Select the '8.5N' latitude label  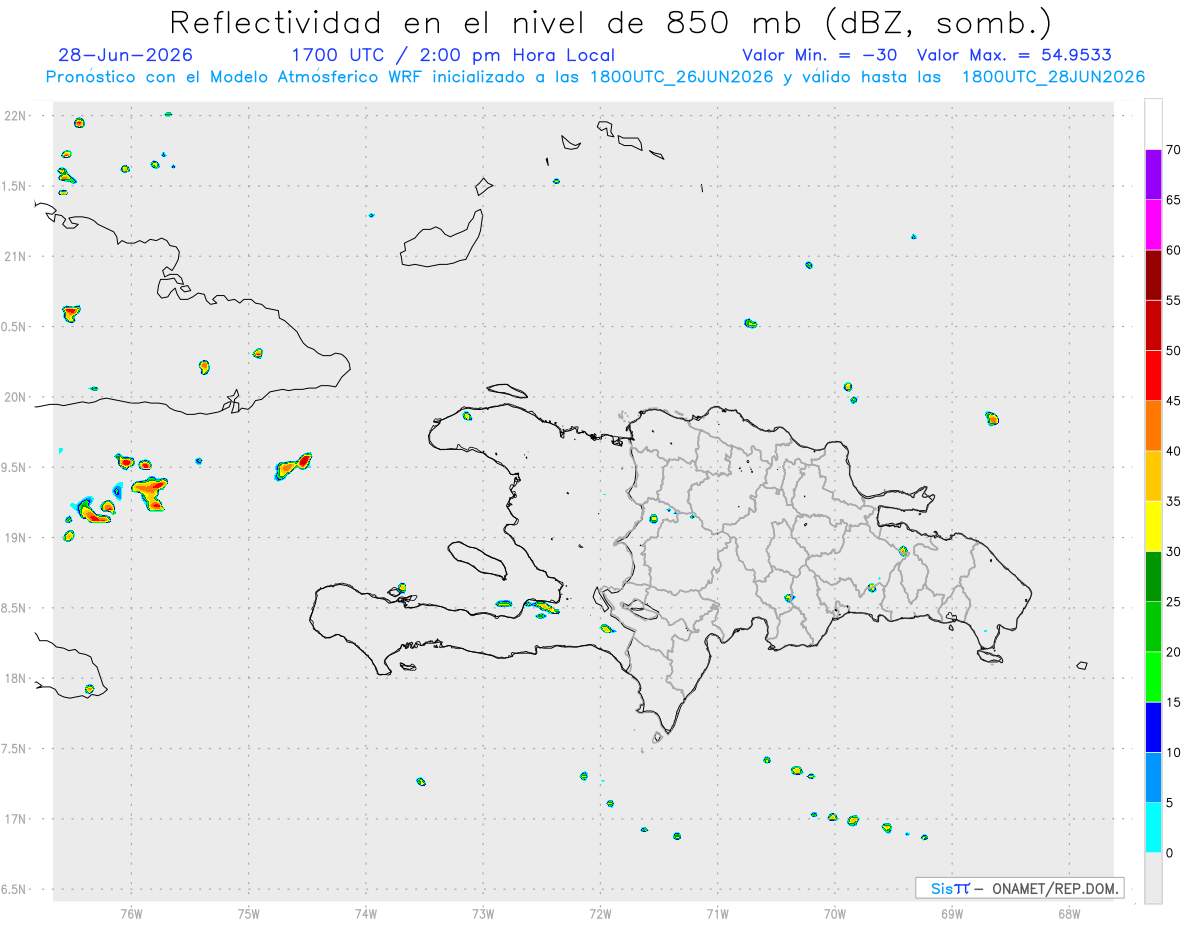(x=14, y=608)
